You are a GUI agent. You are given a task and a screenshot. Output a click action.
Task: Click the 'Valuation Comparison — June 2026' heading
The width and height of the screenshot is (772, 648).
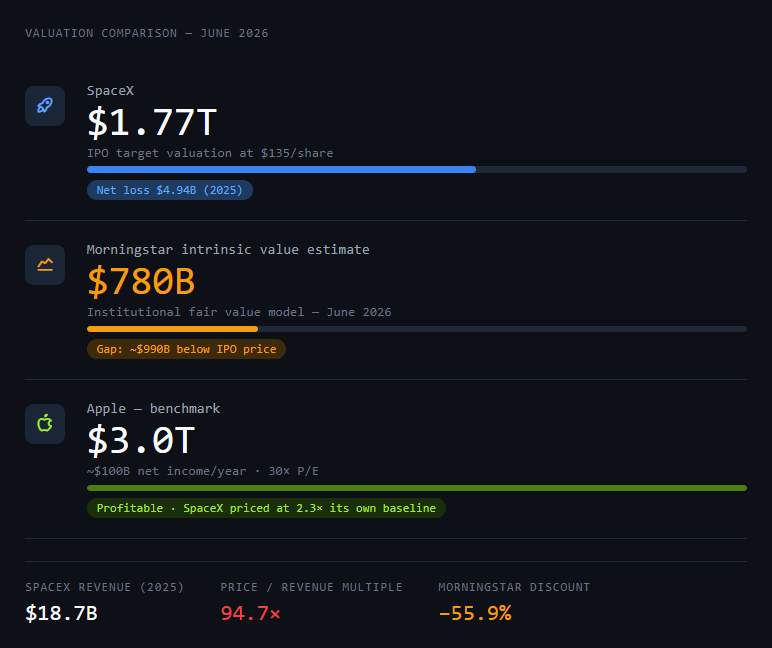point(147,33)
